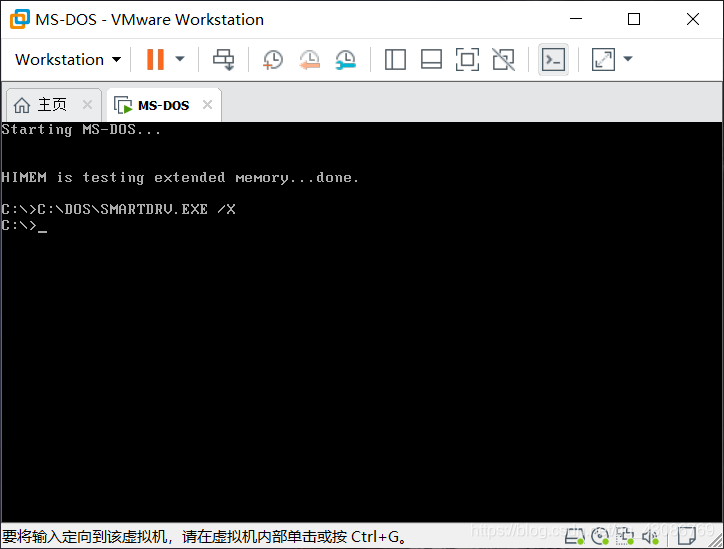This screenshot has height=549, width=724.
Task: Open the Workstation menu
Action: coord(68,60)
